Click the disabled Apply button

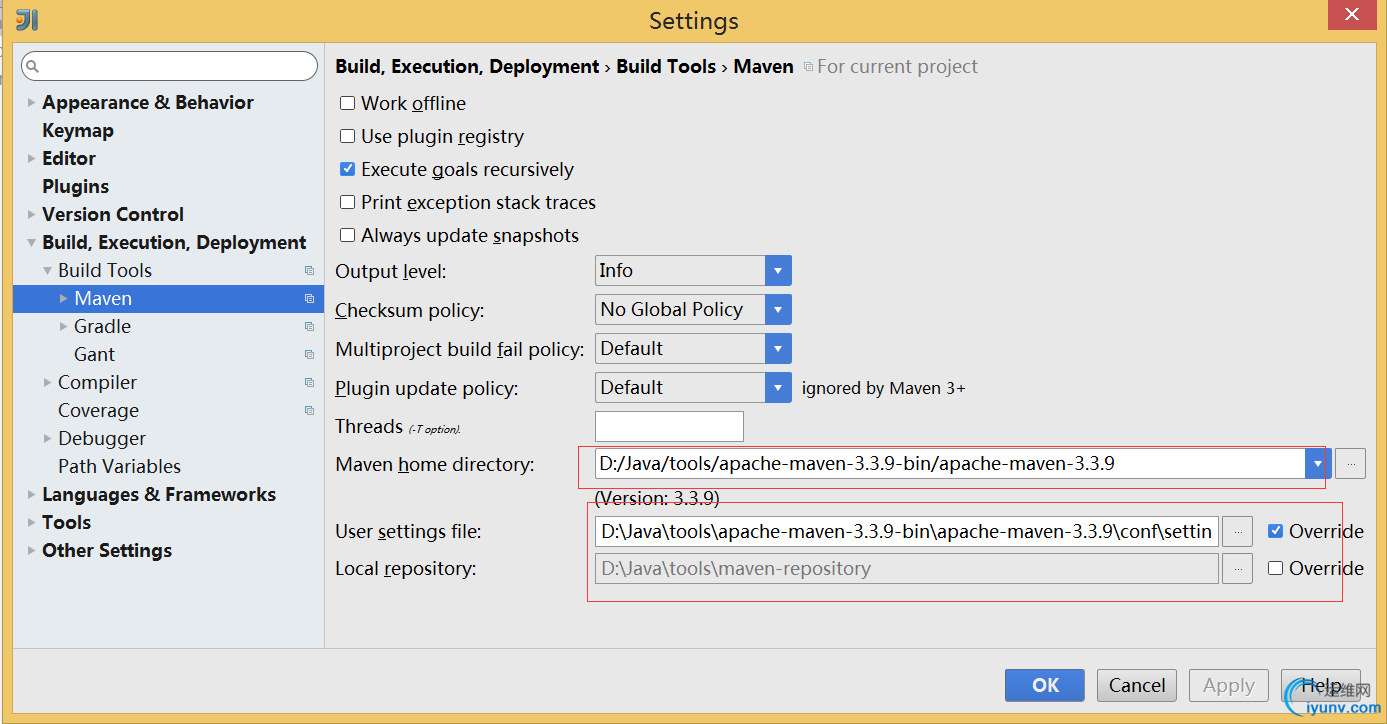pos(1228,685)
